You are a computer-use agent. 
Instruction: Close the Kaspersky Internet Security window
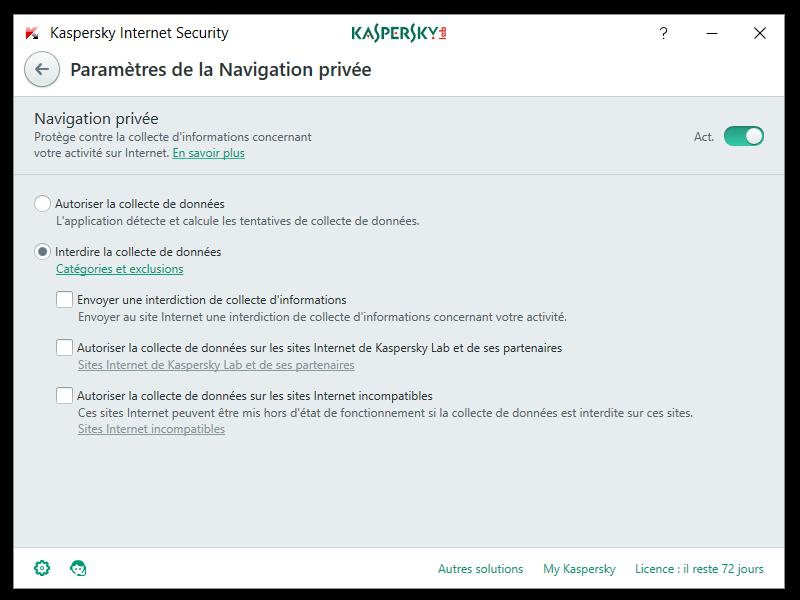(760, 33)
